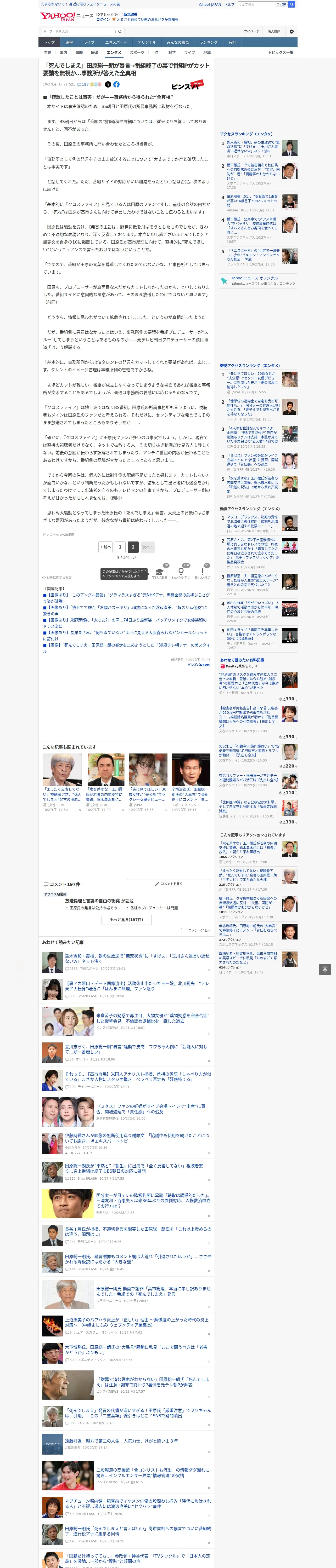Viewport: 336px width, 1568px height.
Task: Click もっと見る(197件) button
Action: [x=127, y=919]
